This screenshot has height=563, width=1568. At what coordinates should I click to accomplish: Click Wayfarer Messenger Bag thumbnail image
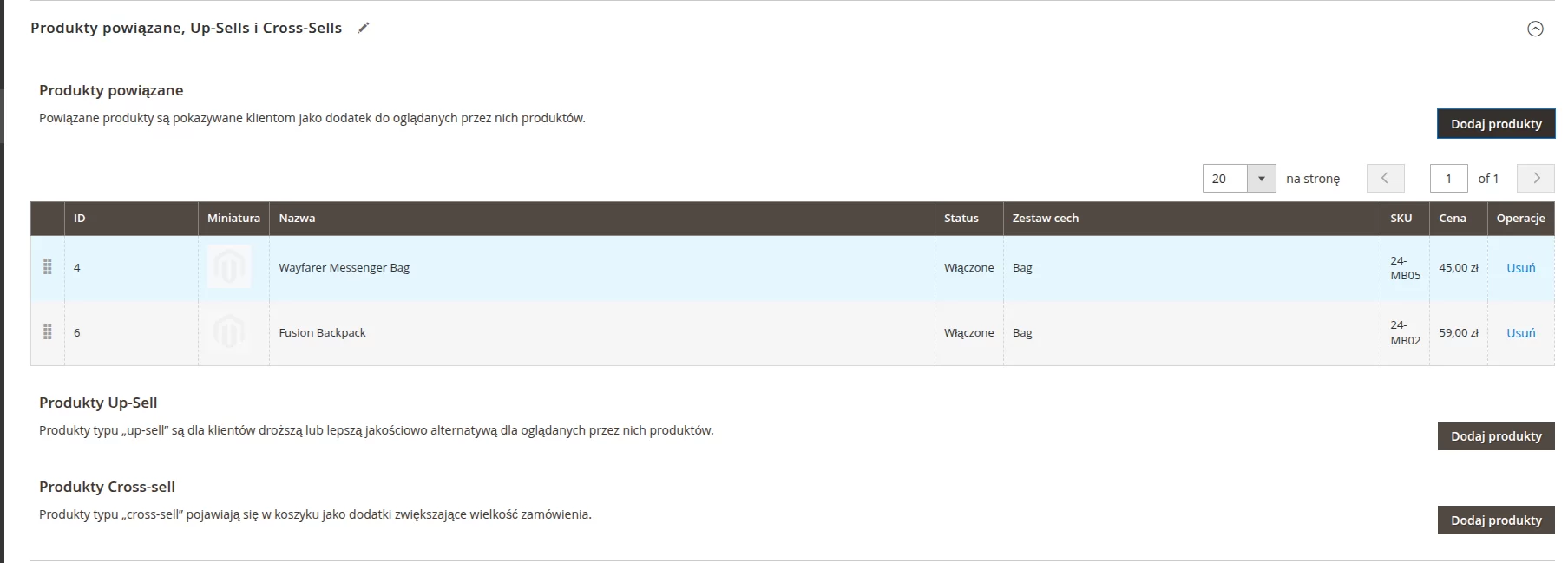point(229,267)
